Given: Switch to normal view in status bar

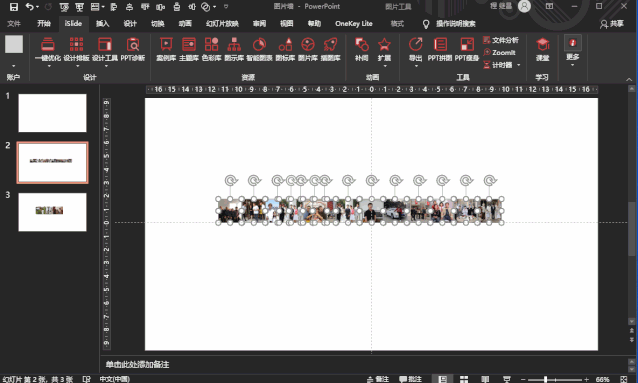Looking at the screenshot, I should [x=442, y=379].
